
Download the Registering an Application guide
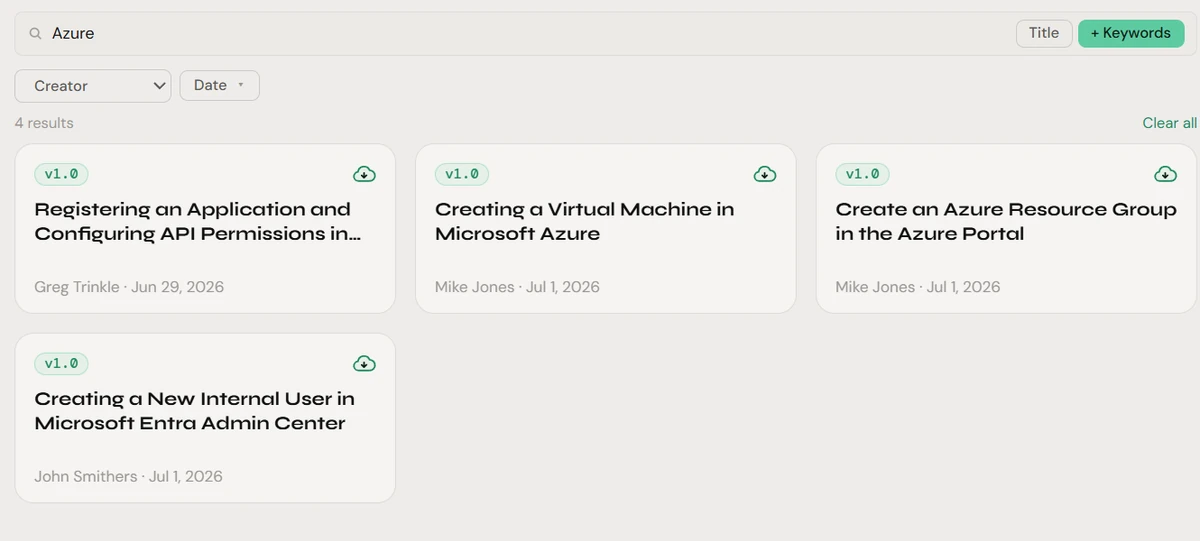pyautogui.click(x=365, y=174)
